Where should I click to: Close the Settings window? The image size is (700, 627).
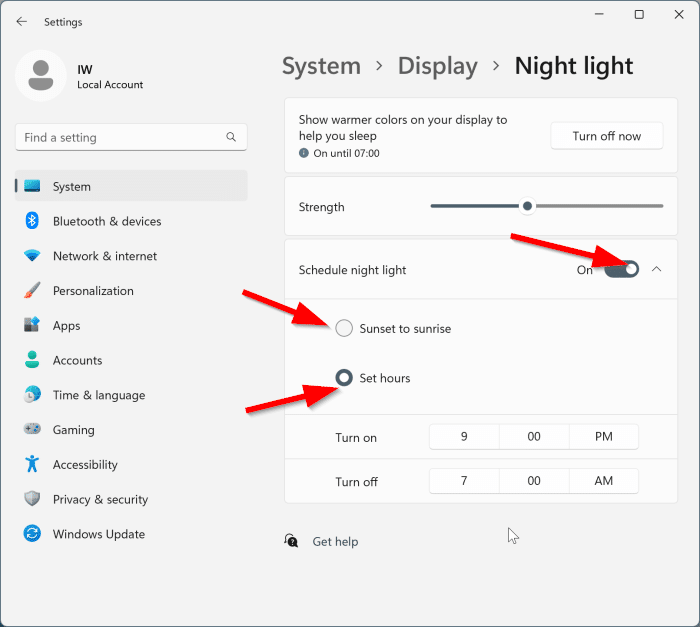point(679,14)
